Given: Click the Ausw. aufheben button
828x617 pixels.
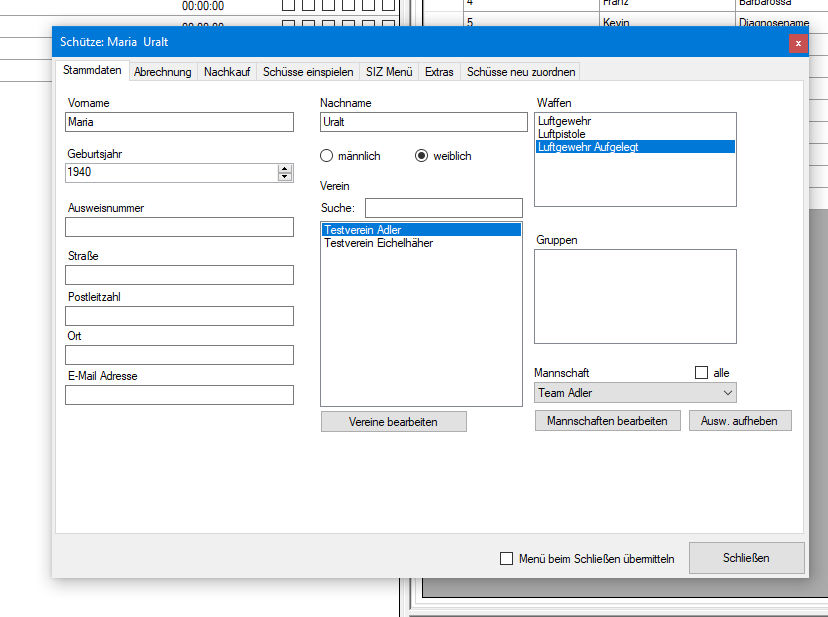Looking at the screenshot, I should coord(740,421).
